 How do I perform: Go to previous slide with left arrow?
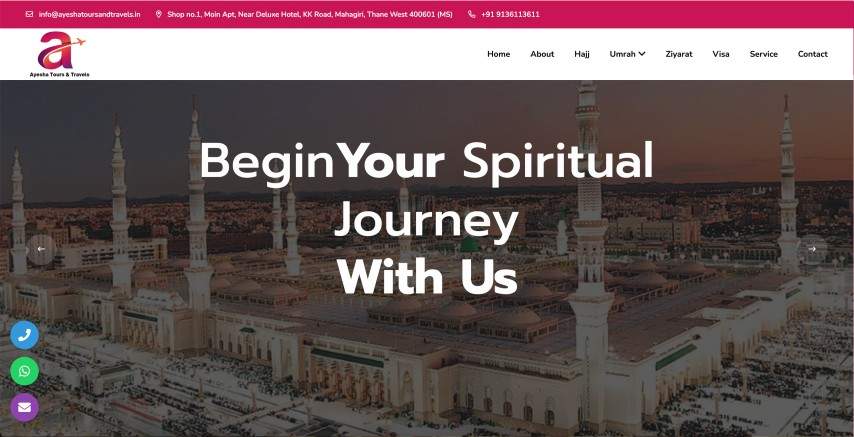click(x=41, y=249)
